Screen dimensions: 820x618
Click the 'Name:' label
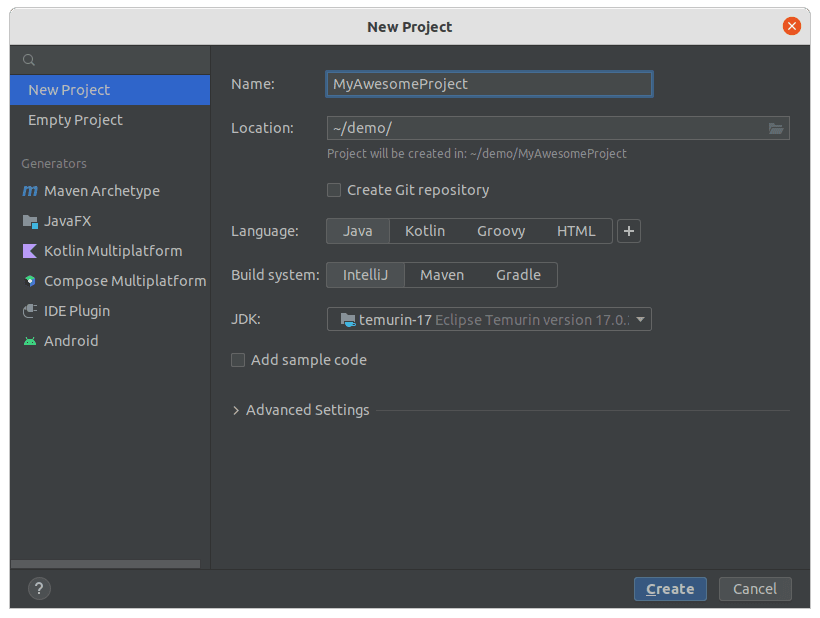coord(253,84)
